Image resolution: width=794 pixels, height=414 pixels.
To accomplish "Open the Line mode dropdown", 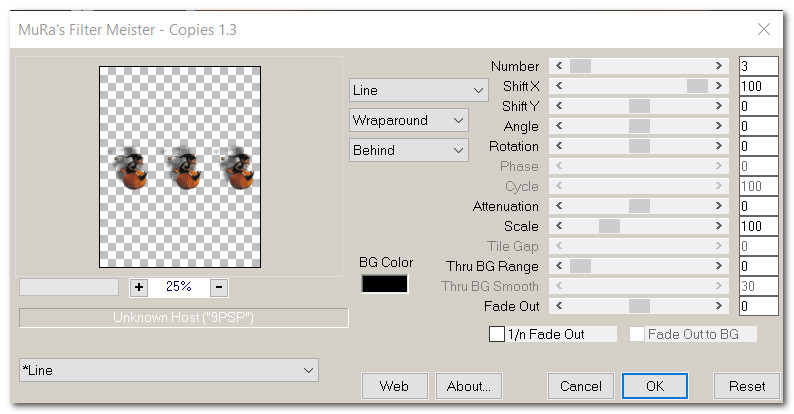I will [418, 90].
